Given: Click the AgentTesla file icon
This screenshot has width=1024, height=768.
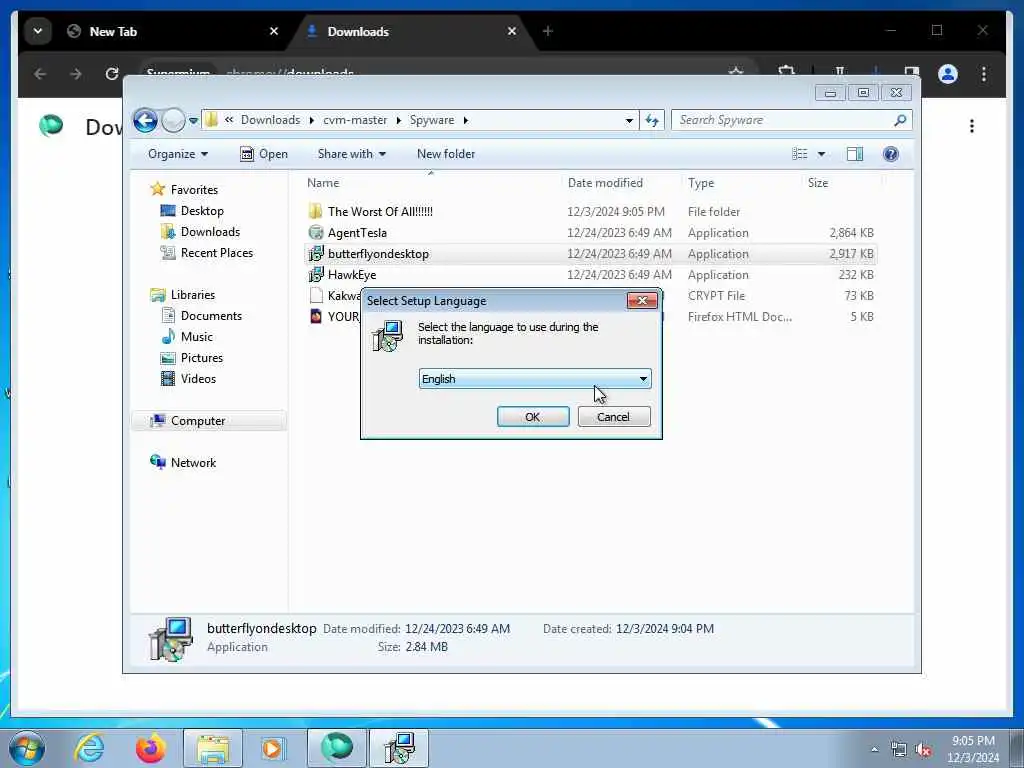Looking at the screenshot, I should [x=316, y=232].
